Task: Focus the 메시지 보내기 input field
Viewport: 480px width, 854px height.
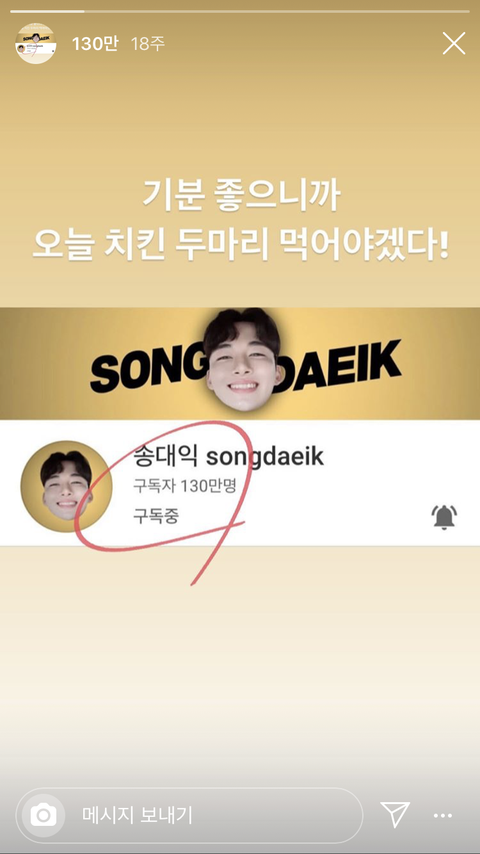Action: point(210,815)
